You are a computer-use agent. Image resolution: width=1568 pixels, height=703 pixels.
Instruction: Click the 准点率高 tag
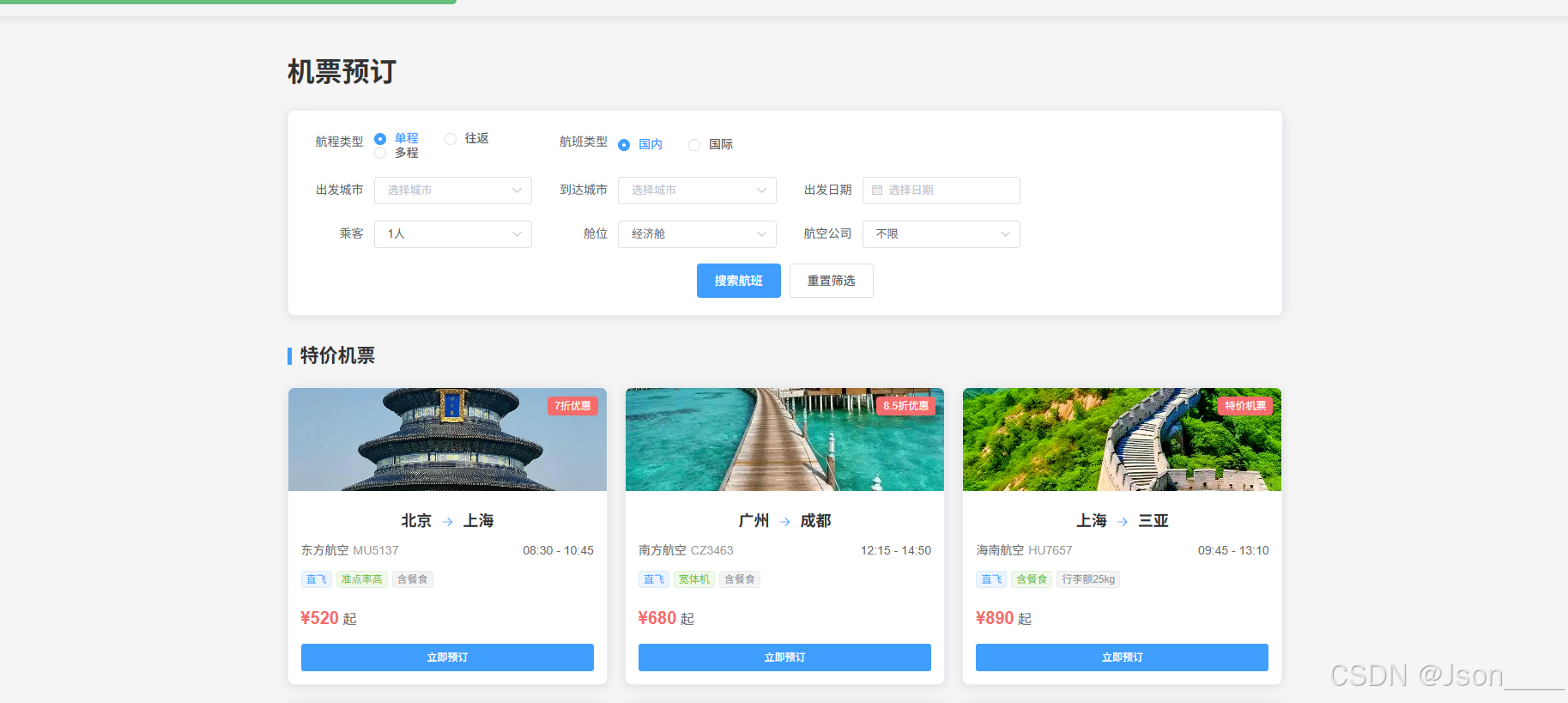pos(362,579)
